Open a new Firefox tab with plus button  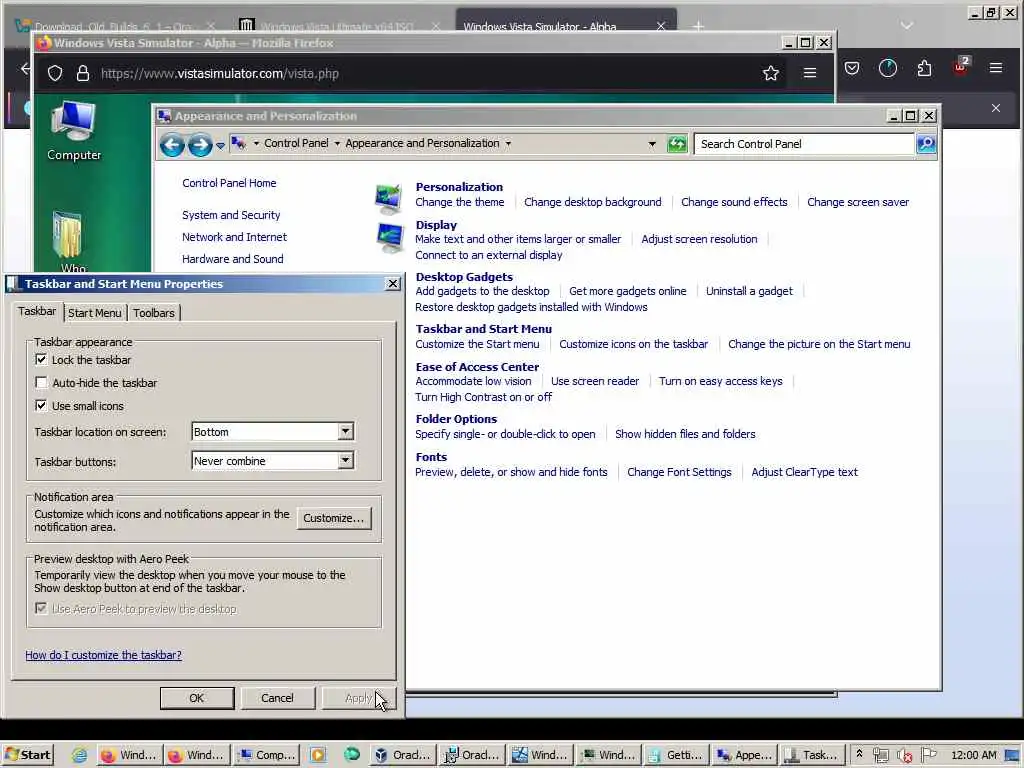click(698, 26)
